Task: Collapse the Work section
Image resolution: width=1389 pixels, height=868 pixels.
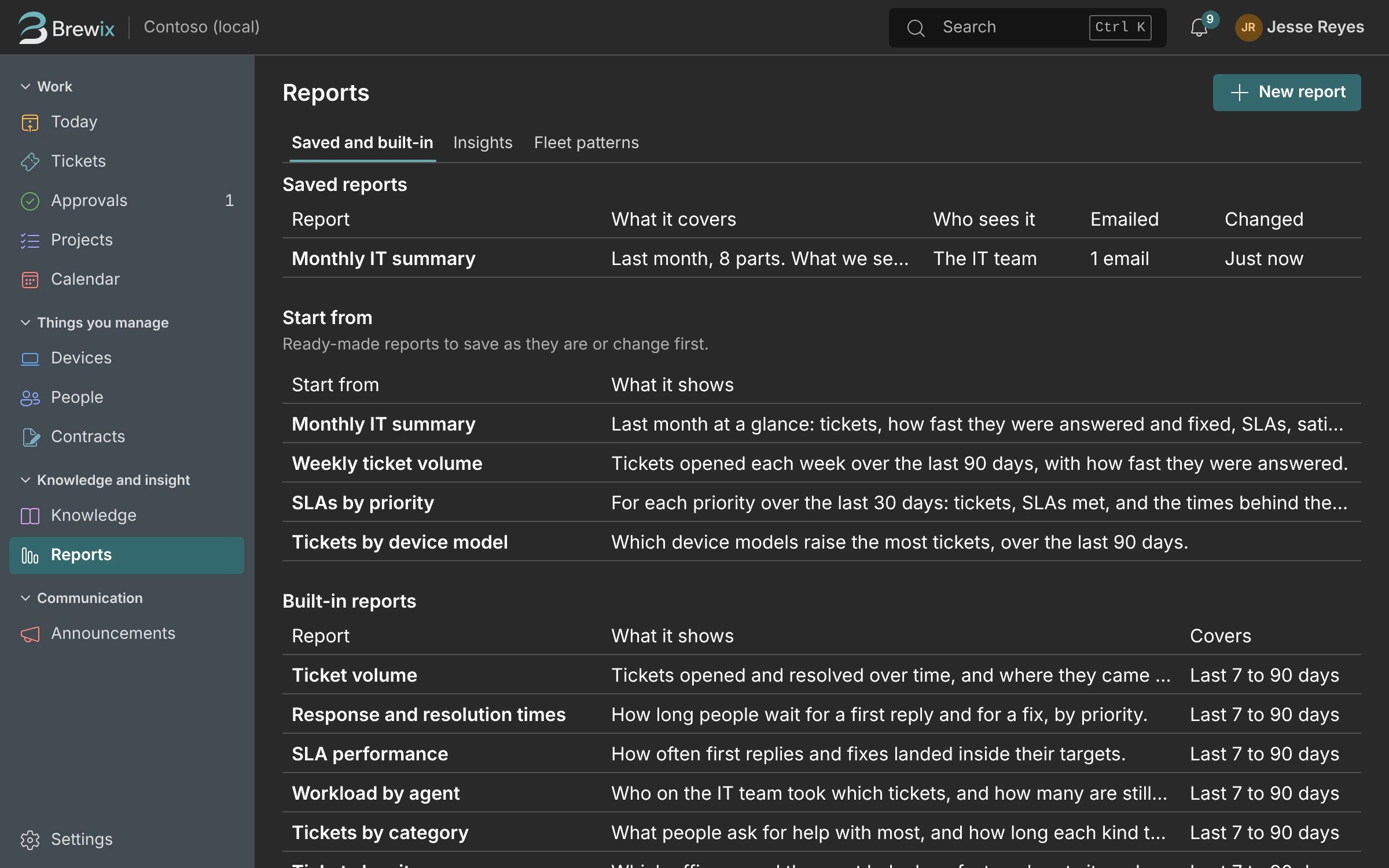Action: click(x=46, y=86)
